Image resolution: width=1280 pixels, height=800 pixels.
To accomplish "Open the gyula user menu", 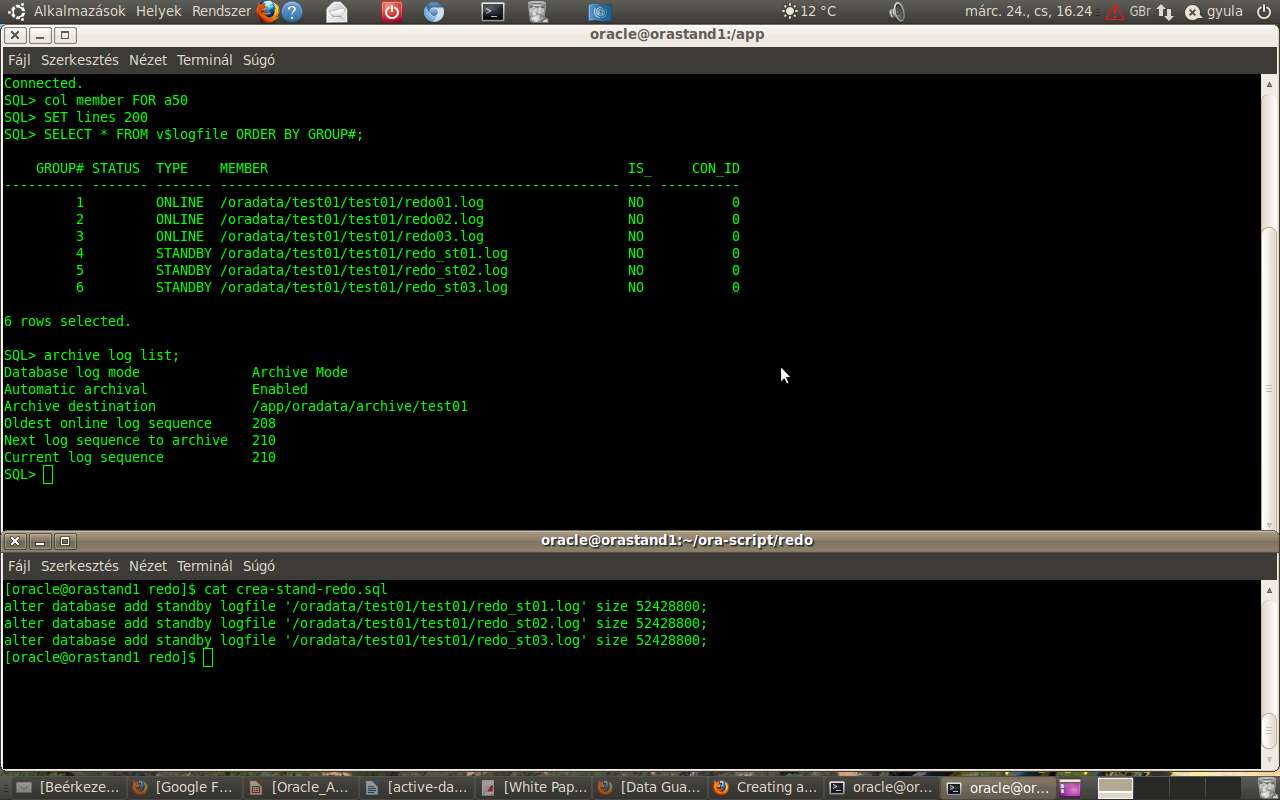I will [x=1214, y=11].
